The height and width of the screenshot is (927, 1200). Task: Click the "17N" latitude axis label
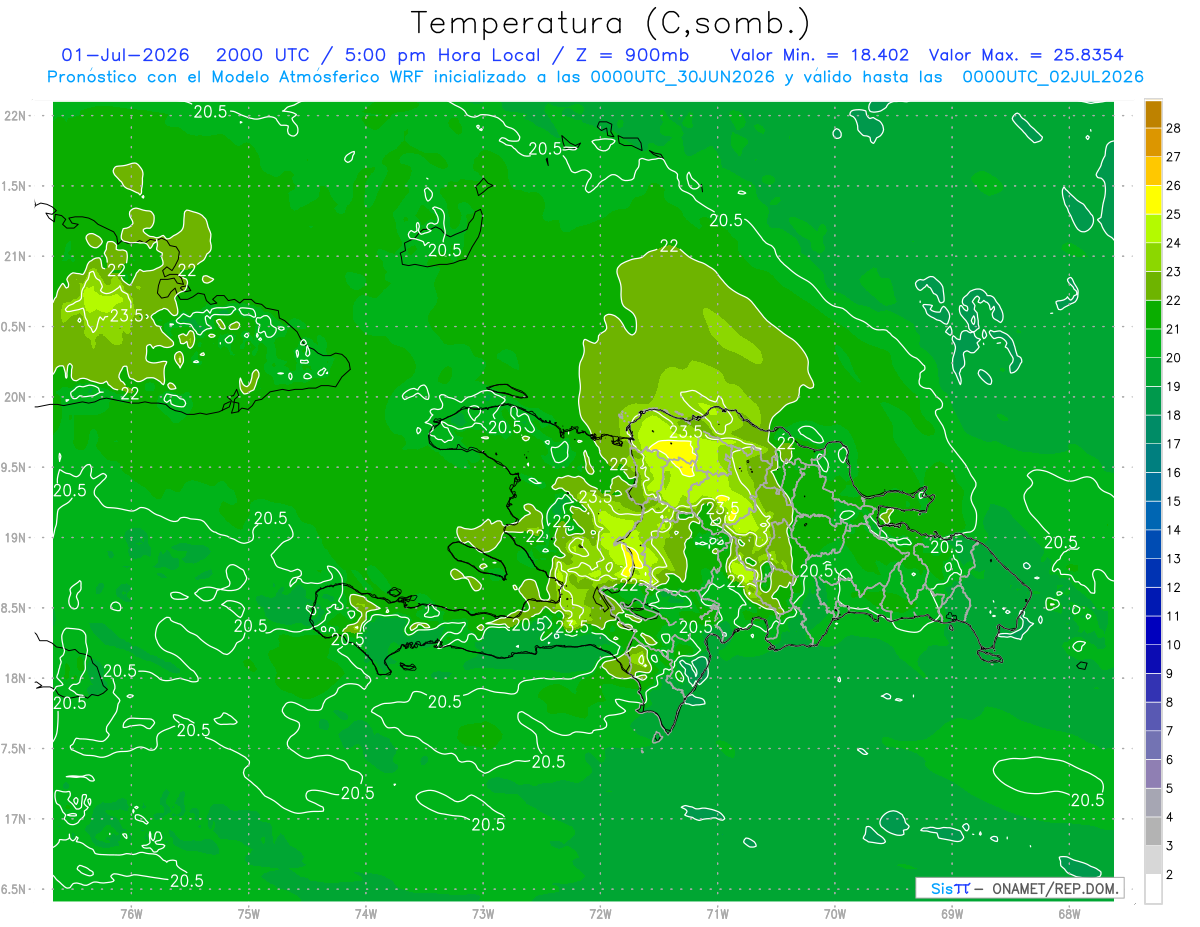15,819
